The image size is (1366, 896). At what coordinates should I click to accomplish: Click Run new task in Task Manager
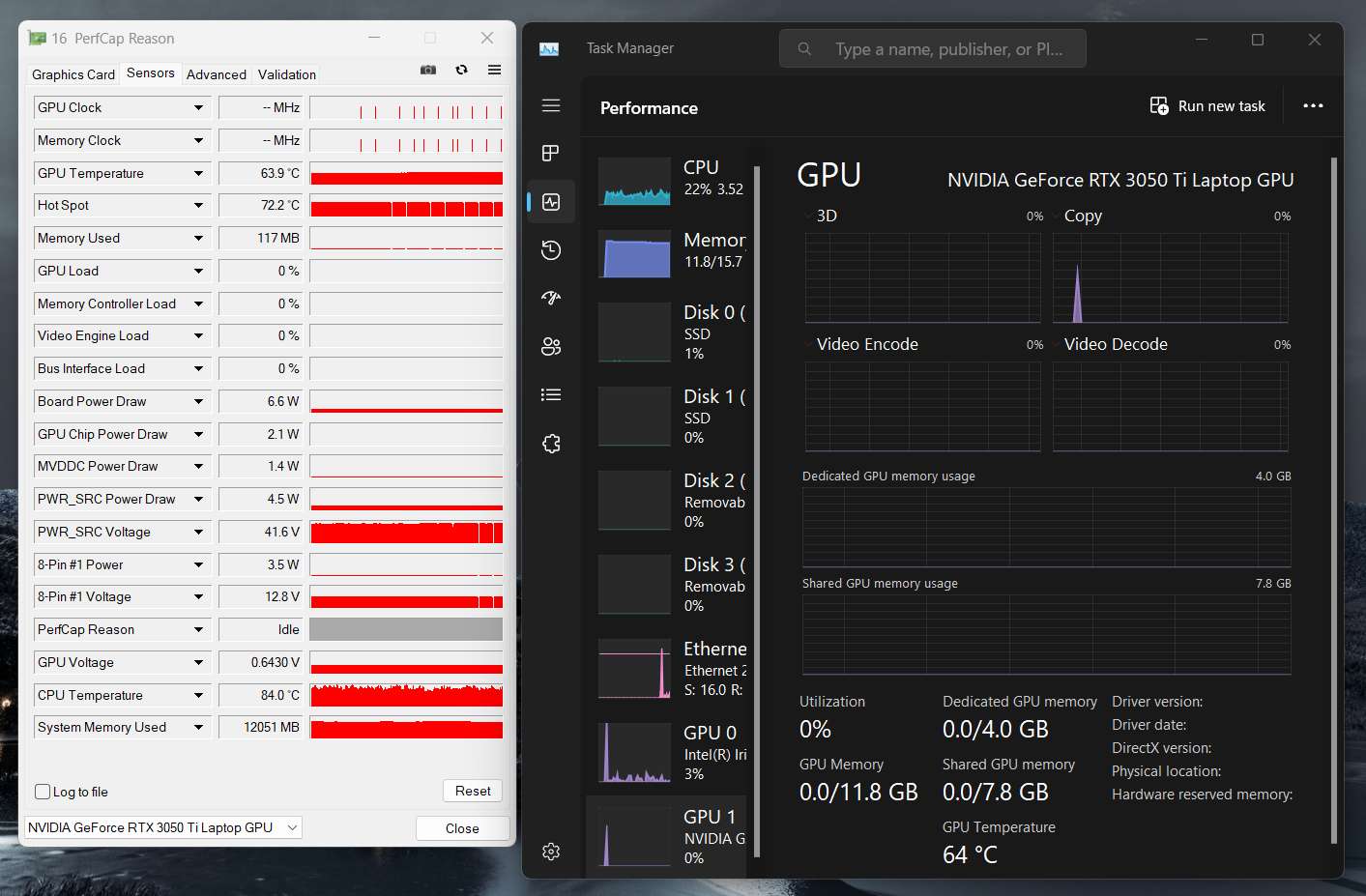(1207, 106)
